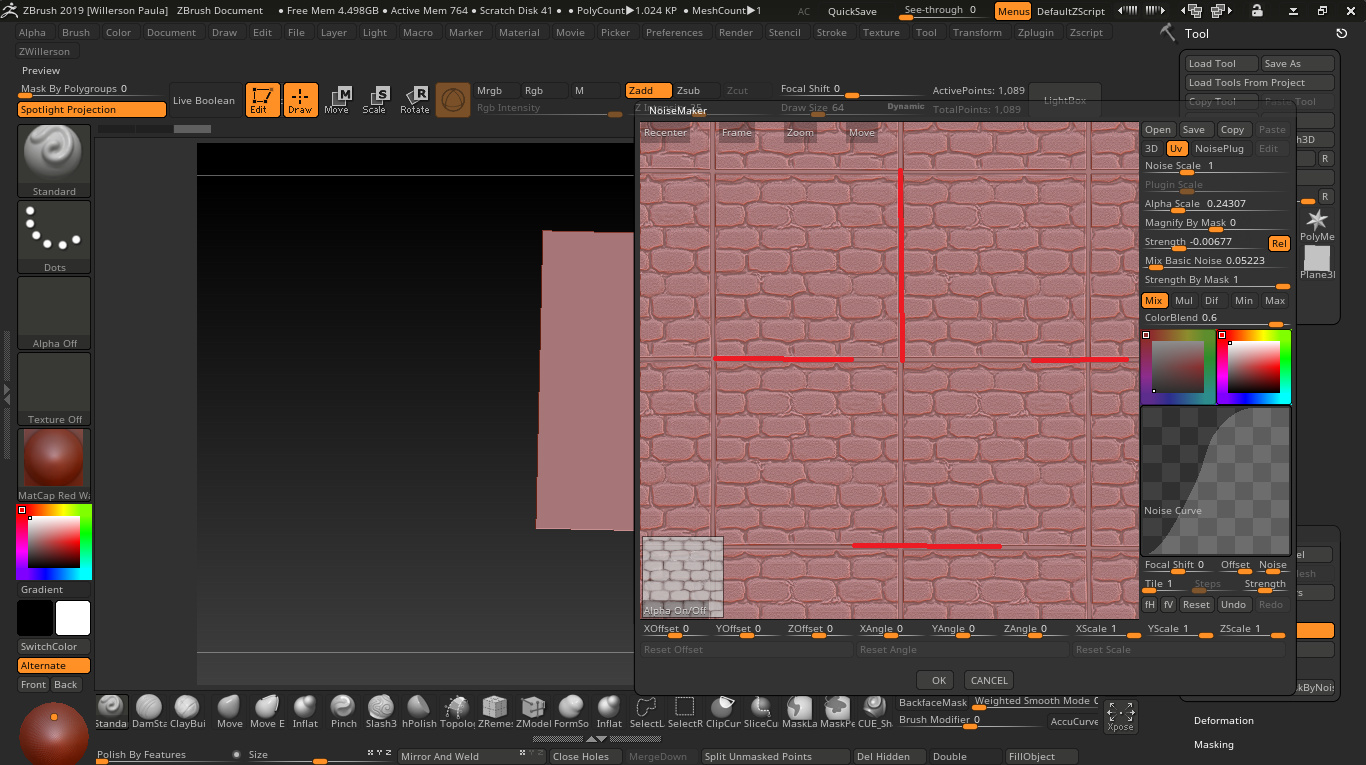1366x765 pixels.
Task: Choose the Move transform icon
Action: tap(337, 100)
